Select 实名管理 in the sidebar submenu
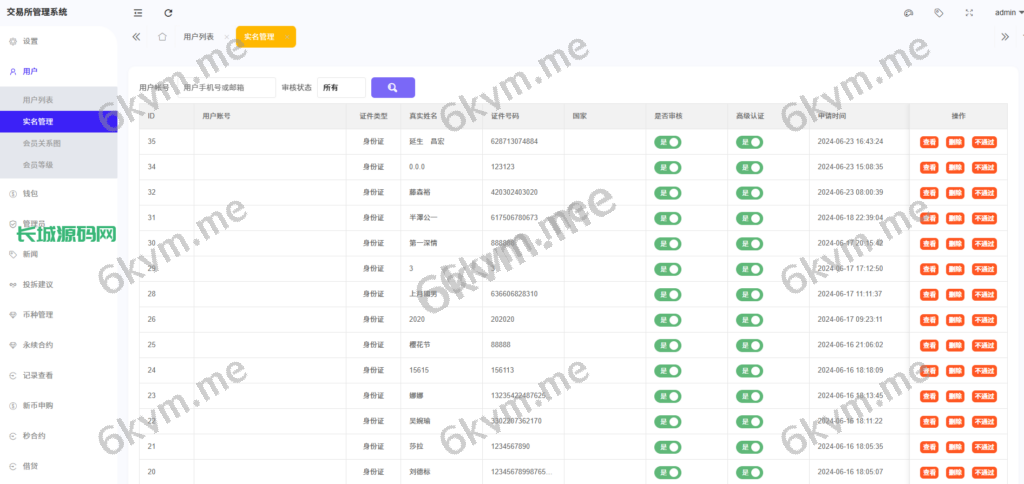 59,121
